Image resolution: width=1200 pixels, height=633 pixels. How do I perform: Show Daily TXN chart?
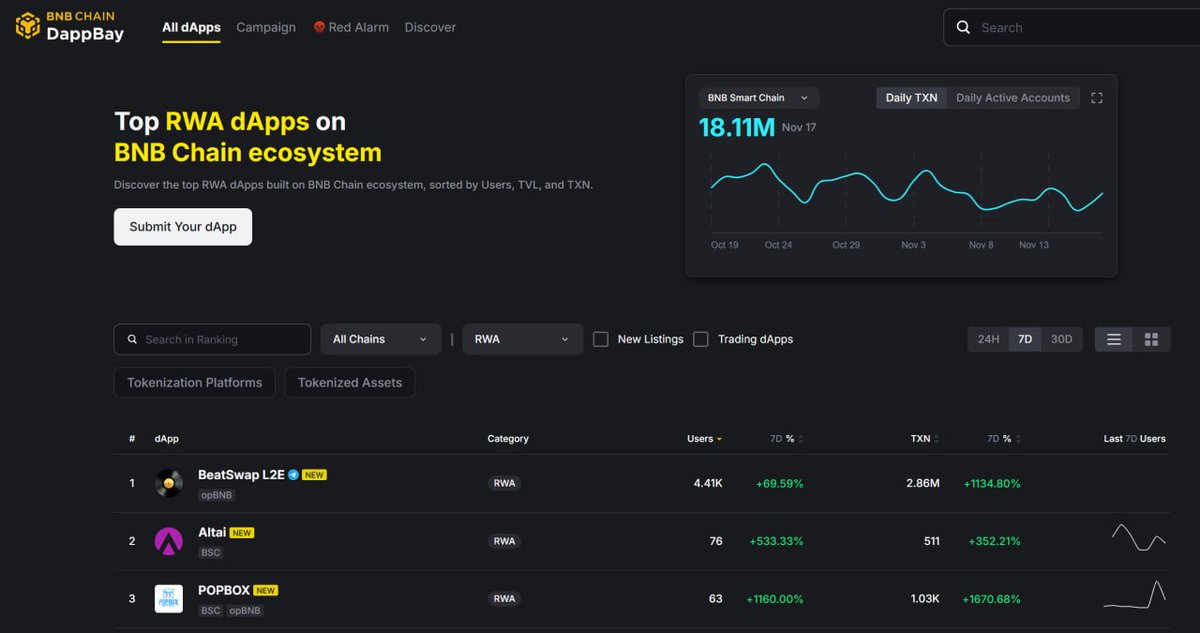[x=911, y=98]
